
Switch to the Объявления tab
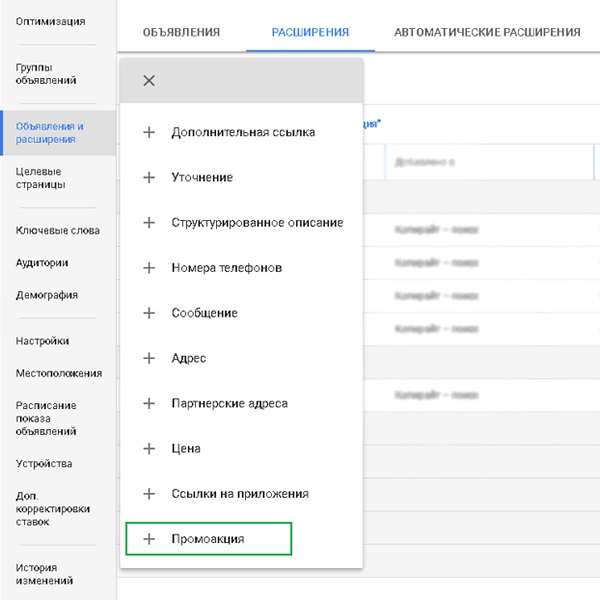tap(181, 32)
